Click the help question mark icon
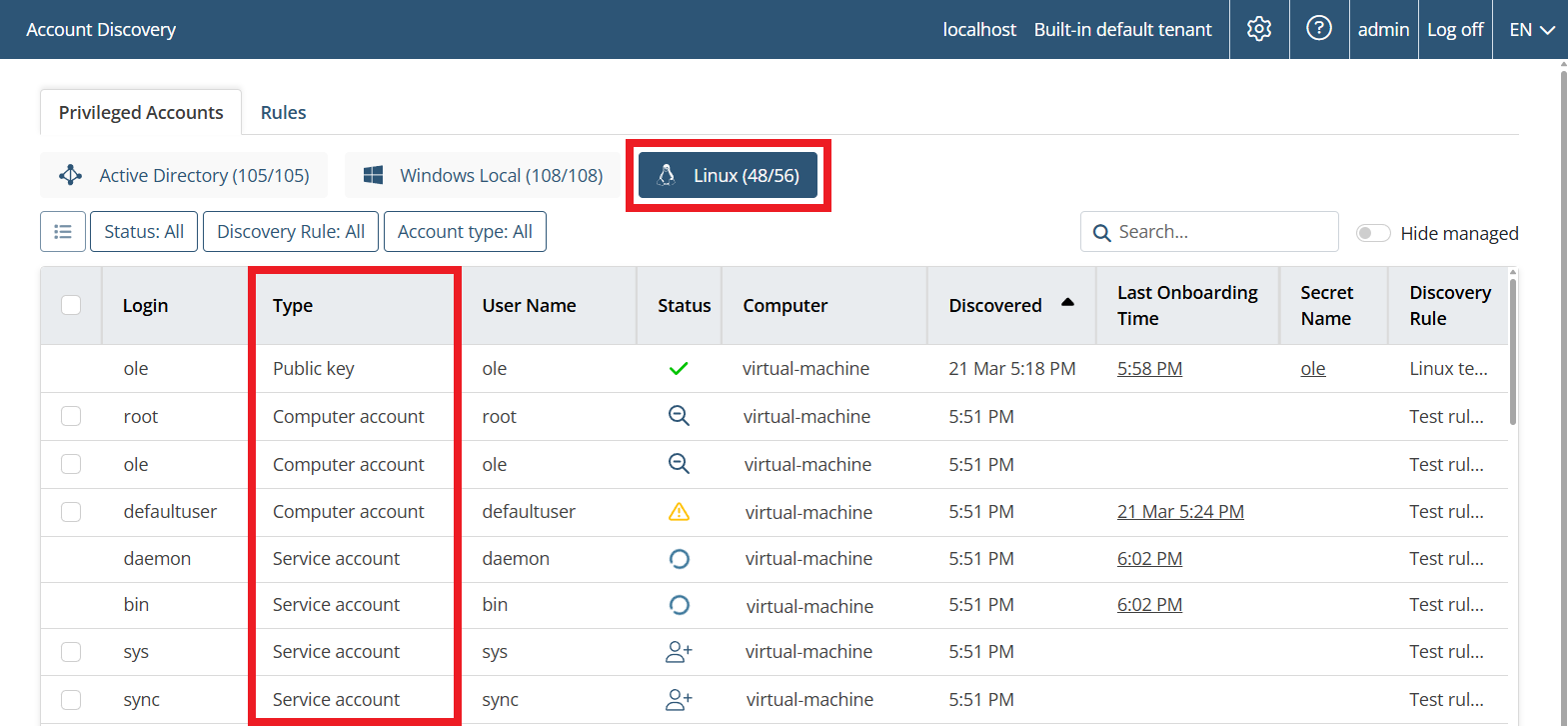The width and height of the screenshot is (1568, 726). click(1319, 29)
